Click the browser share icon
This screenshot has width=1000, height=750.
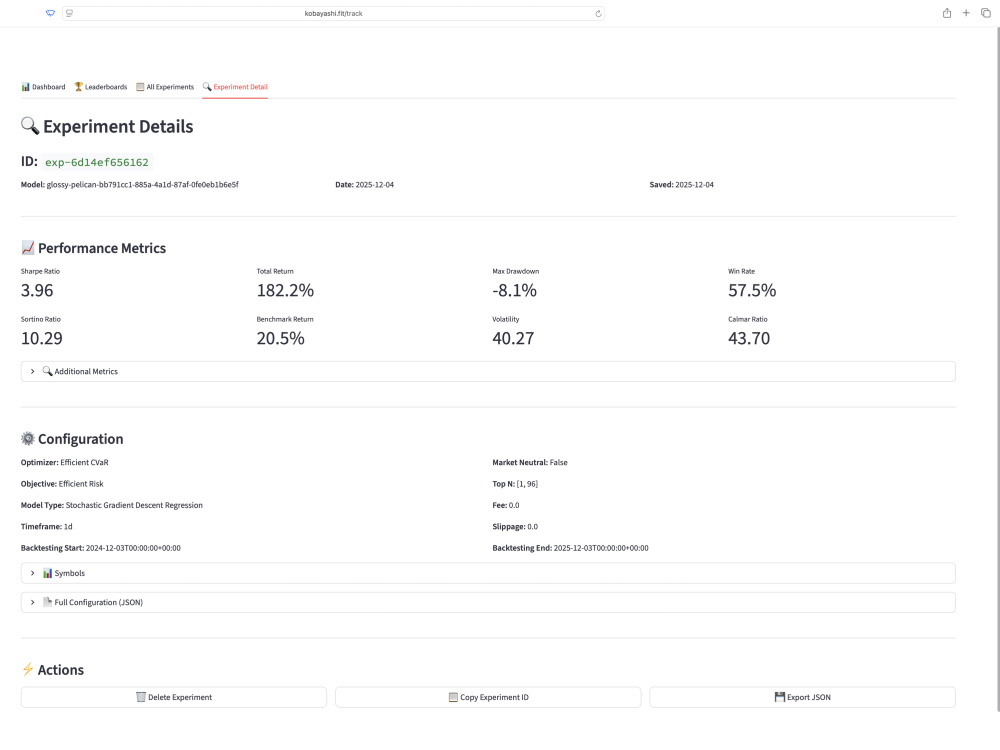tap(947, 13)
